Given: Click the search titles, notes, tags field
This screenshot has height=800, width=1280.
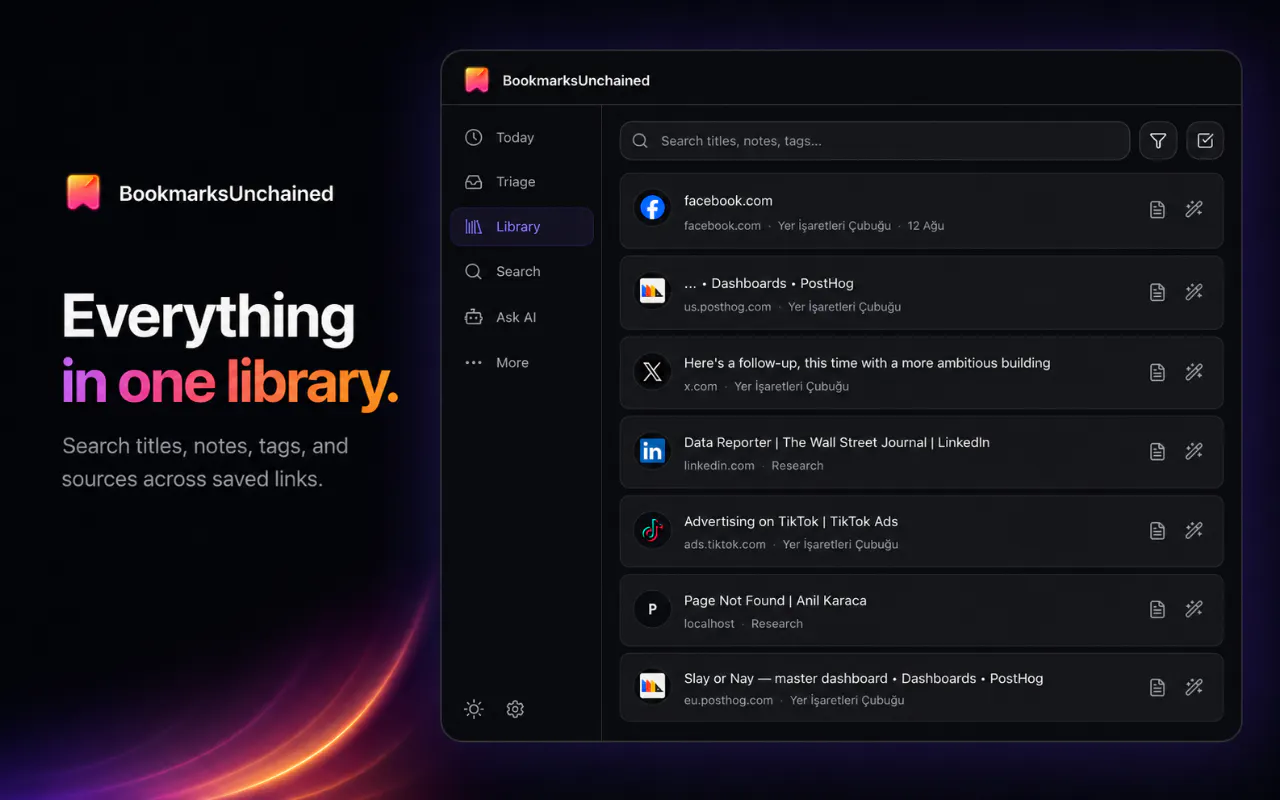Looking at the screenshot, I should coord(875,141).
